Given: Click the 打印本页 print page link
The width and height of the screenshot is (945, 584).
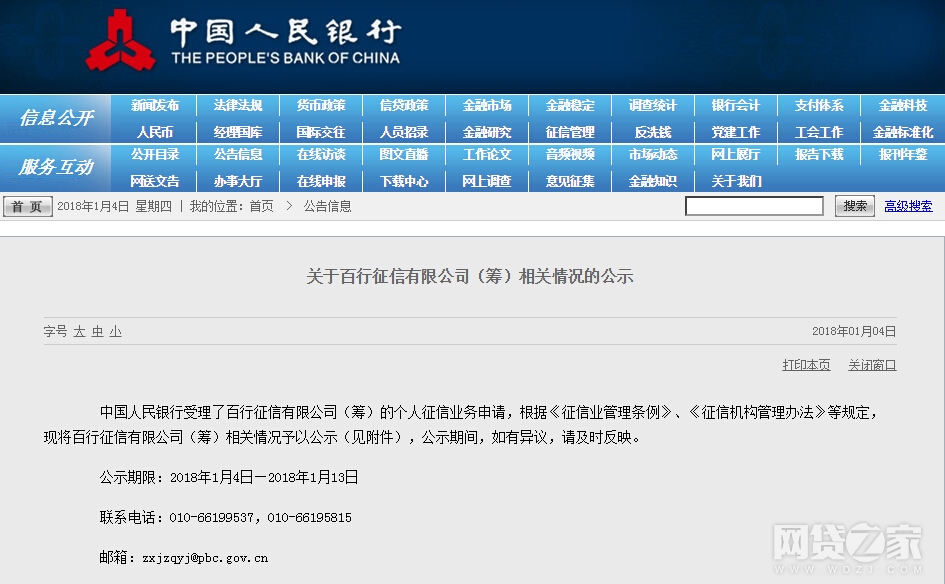Looking at the screenshot, I should point(806,365).
